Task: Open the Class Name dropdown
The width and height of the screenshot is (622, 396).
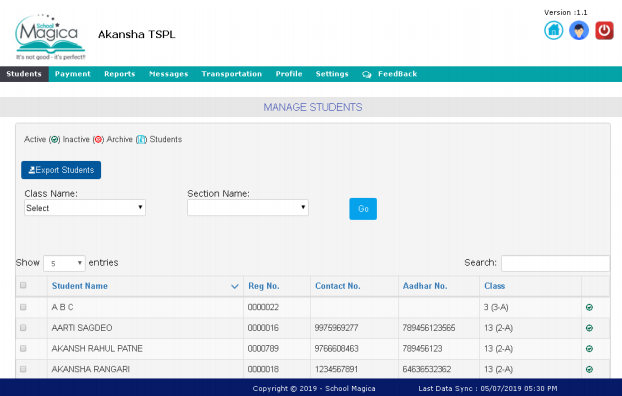Action: click(85, 208)
